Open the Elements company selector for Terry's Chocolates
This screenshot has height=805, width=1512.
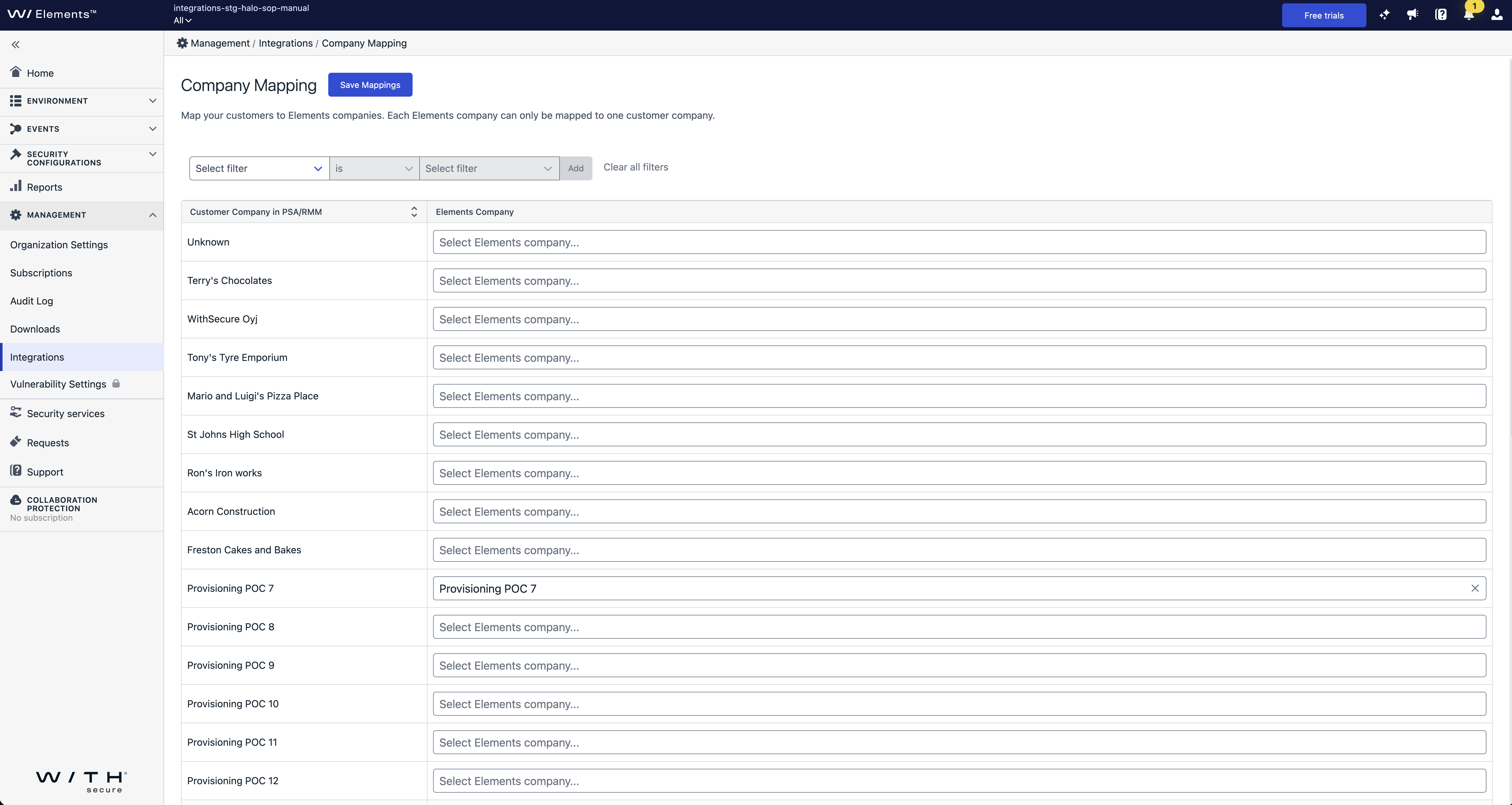pyautogui.click(x=959, y=281)
